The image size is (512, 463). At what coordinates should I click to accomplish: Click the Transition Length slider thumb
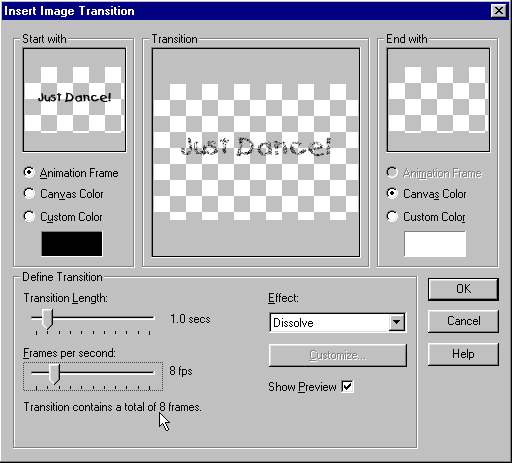47,319
